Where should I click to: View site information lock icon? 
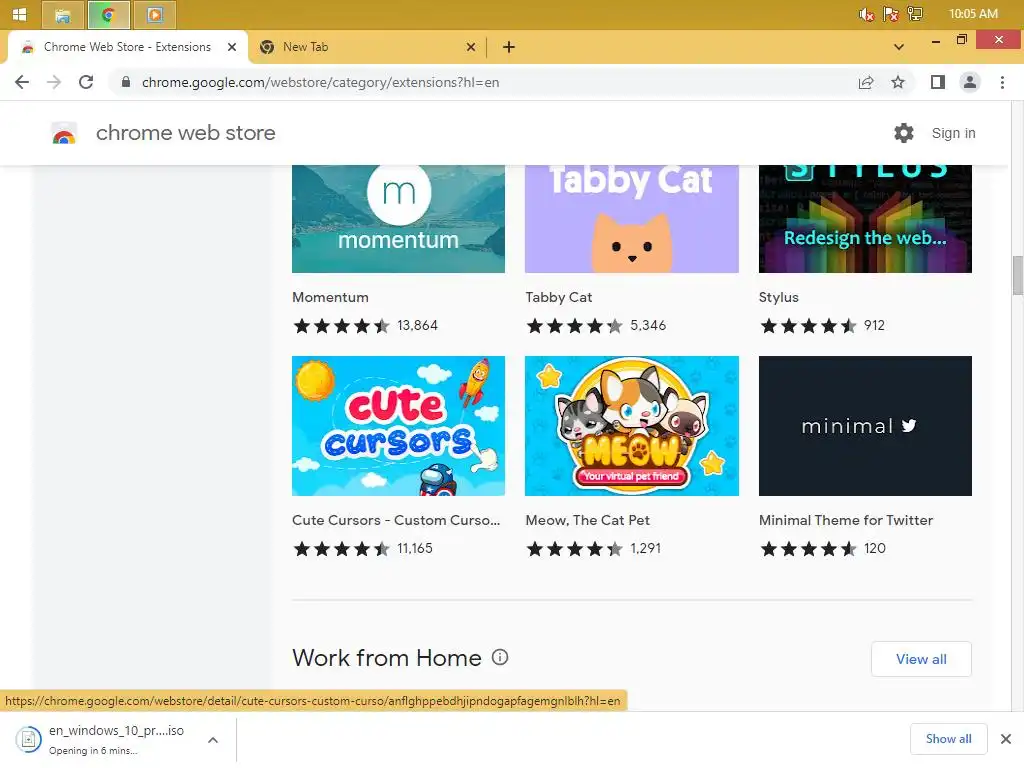[127, 82]
